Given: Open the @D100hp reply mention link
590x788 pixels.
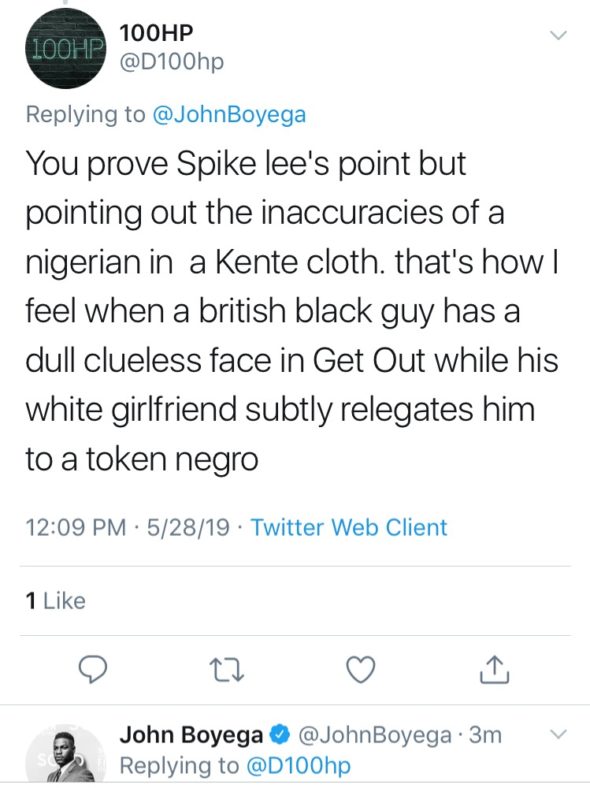Looking at the screenshot, I should click(x=298, y=766).
